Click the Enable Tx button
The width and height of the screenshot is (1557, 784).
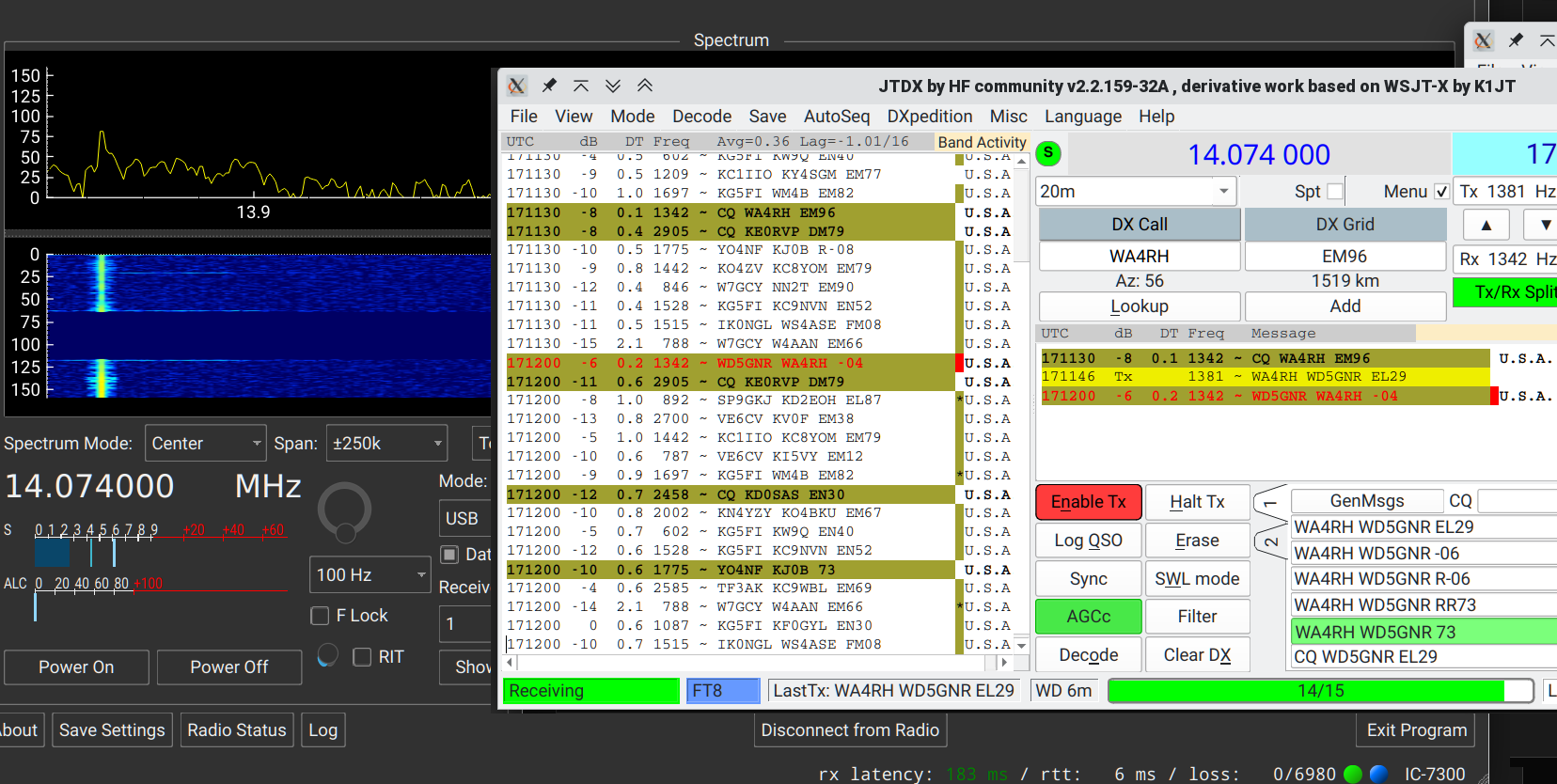(x=1088, y=502)
